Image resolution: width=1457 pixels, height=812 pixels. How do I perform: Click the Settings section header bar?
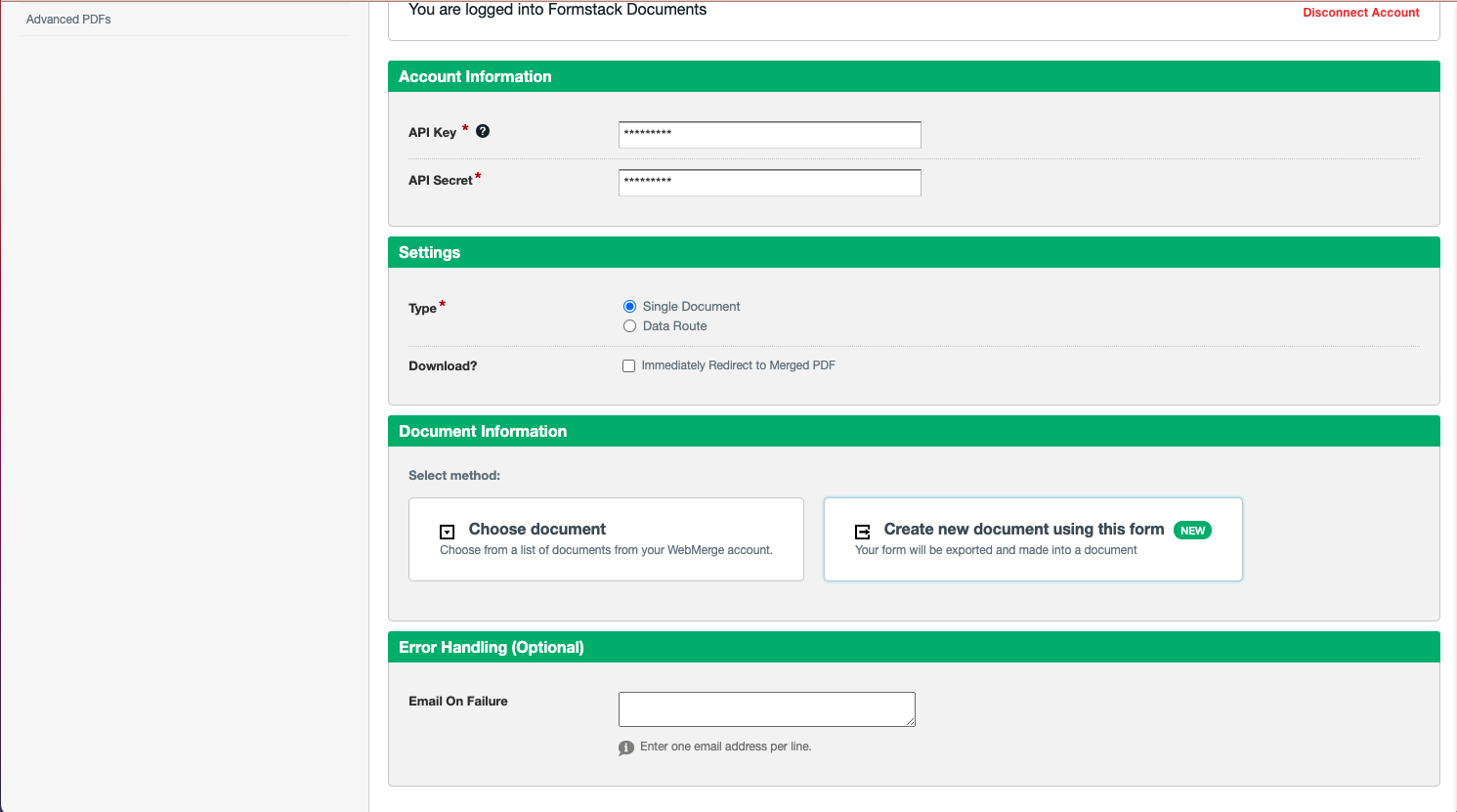[429, 252]
